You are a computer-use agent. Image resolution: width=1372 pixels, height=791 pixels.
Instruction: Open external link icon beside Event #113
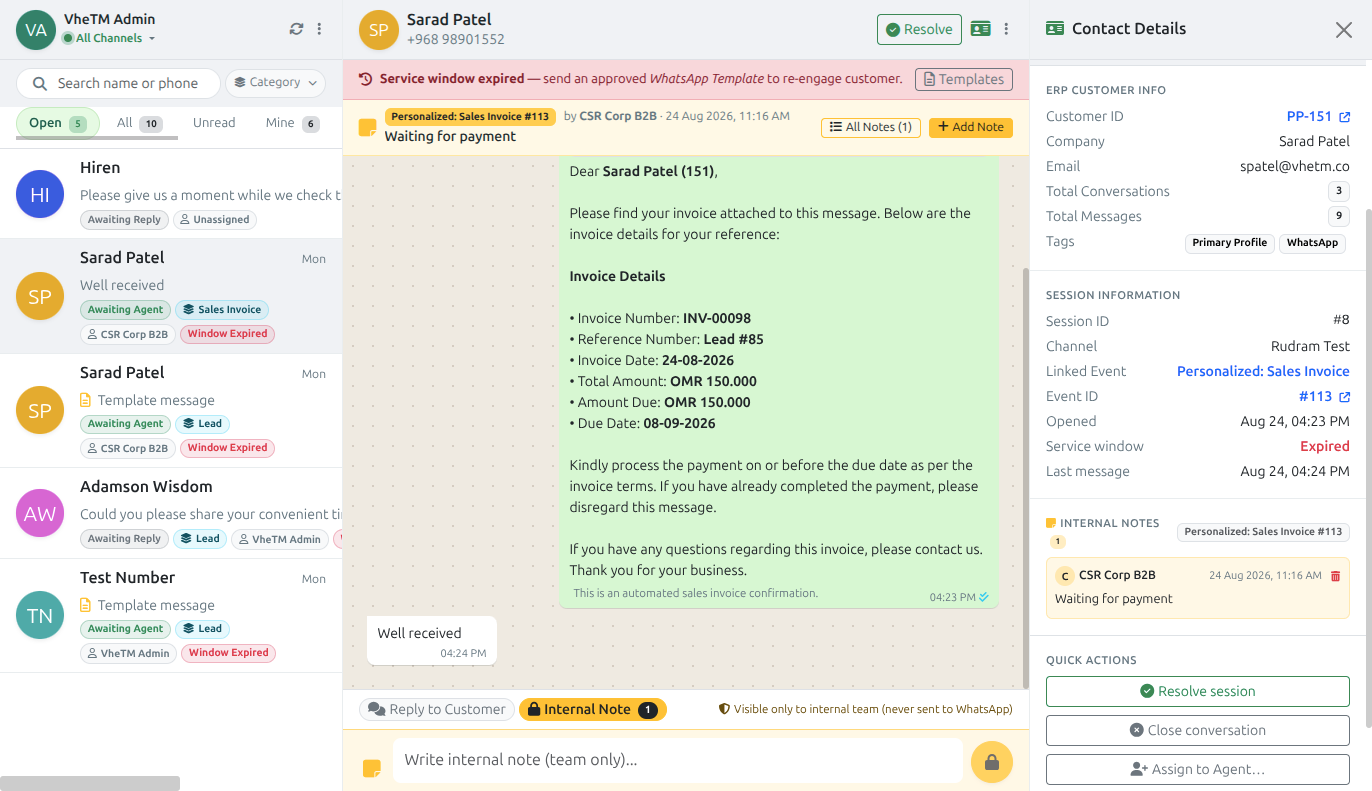[x=1345, y=397]
